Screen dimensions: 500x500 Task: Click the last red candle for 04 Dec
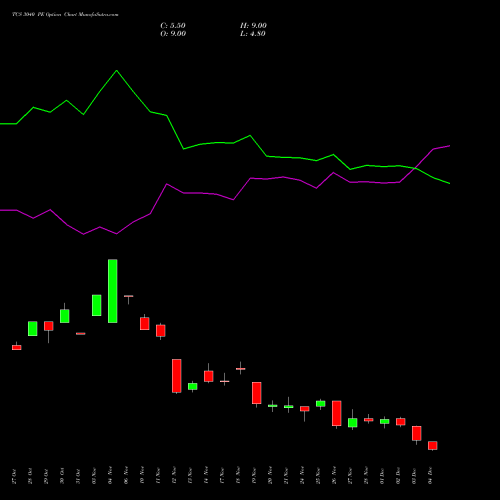[x=433, y=446]
